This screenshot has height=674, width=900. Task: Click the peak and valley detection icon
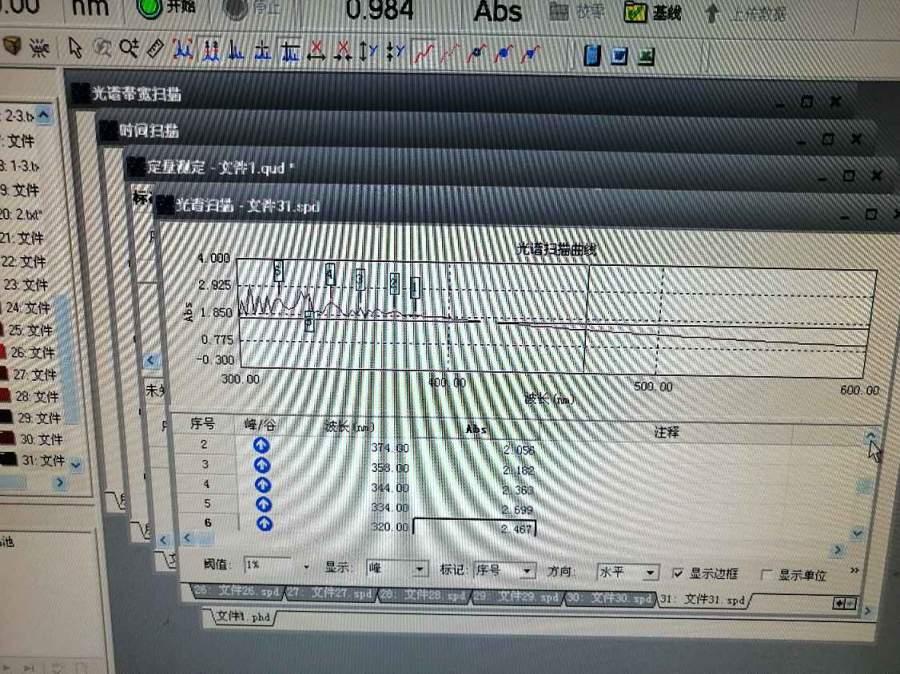(183, 50)
